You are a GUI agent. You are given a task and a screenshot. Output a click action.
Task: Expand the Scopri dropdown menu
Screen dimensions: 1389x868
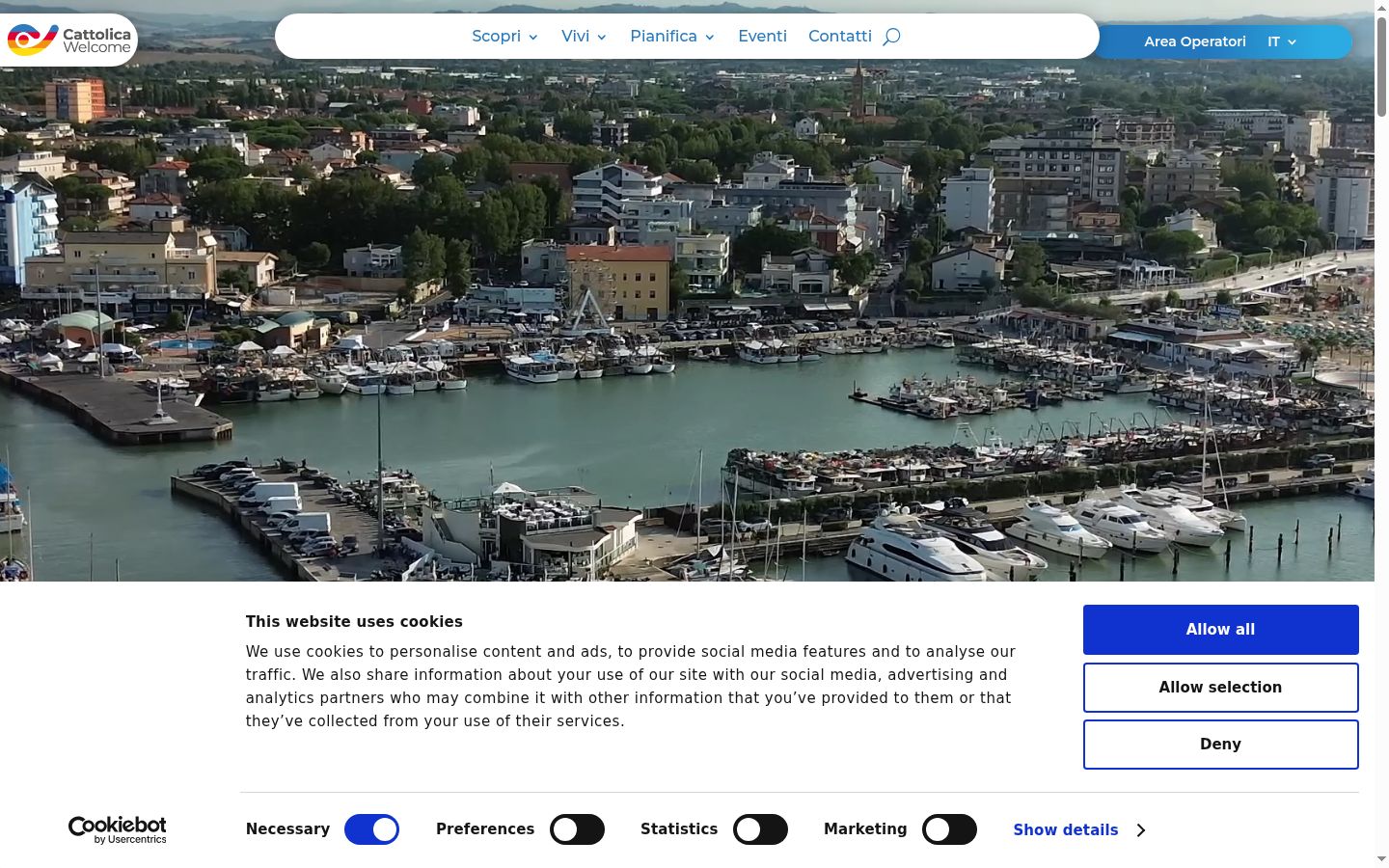(504, 37)
